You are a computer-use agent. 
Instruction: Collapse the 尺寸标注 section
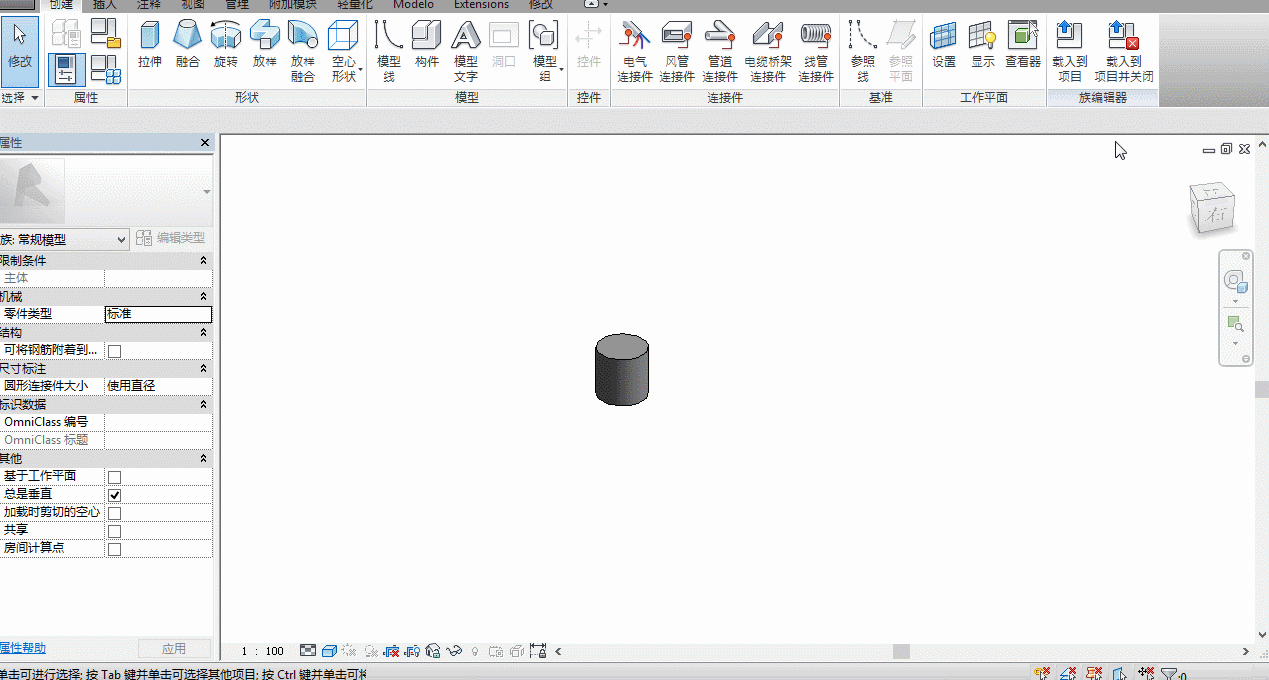203,369
